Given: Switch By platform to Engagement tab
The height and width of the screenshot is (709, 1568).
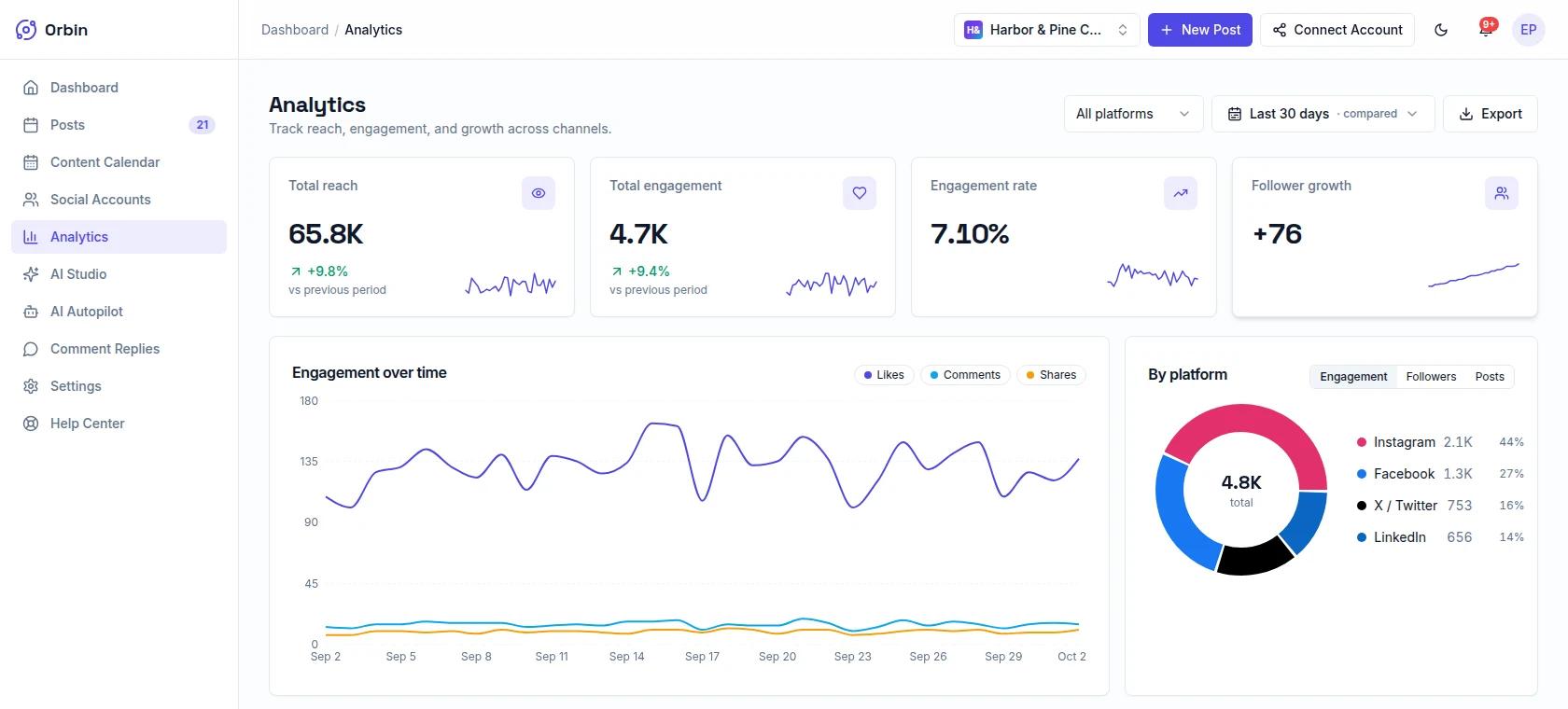Looking at the screenshot, I should (x=1353, y=377).
